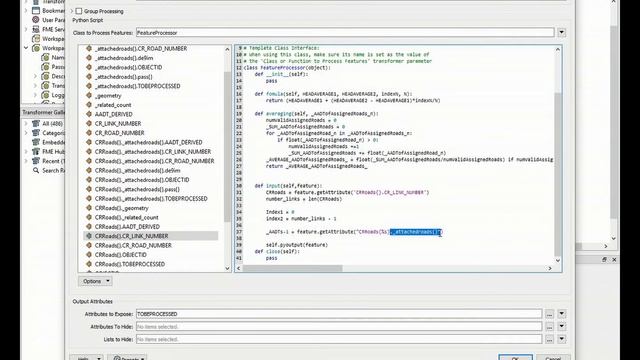Click icon beside CRRoads{}._attachedroads{}.CR_LINK_NUMBER
640x360 pixels.
tap(89, 151)
